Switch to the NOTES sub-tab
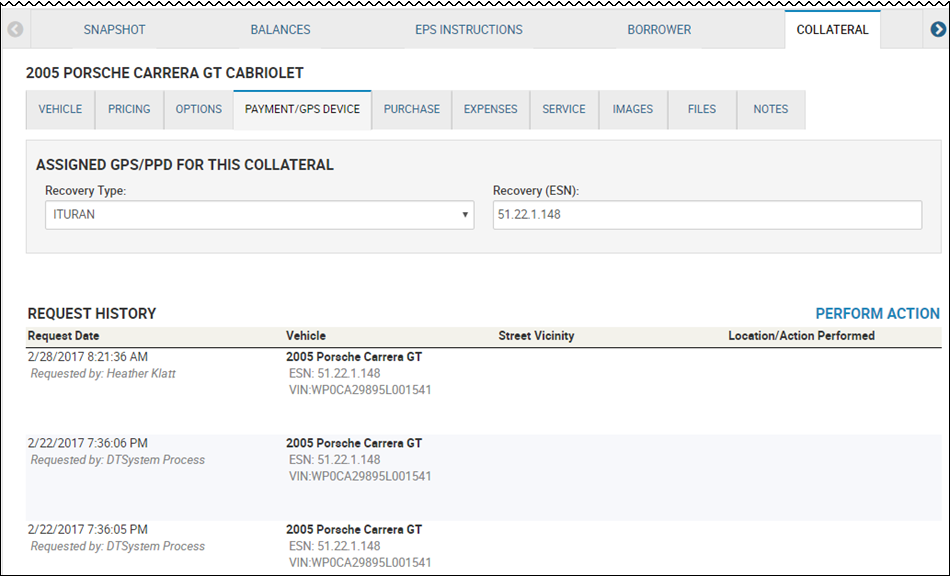The width and height of the screenshot is (950, 576). pyautogui.click(x=771, y=110)
